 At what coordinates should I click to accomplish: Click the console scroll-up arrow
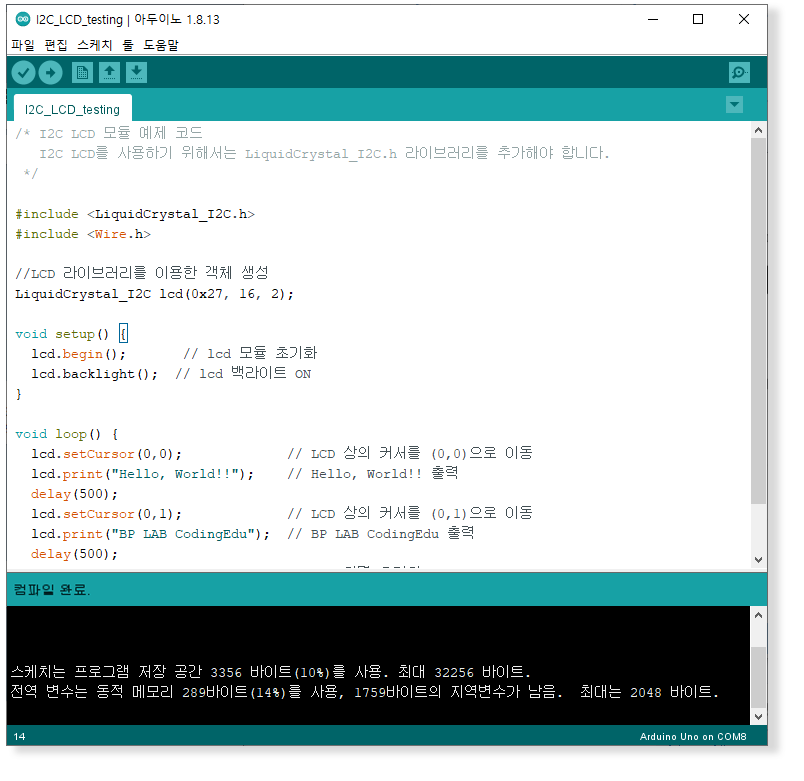[x=758, y=615]
